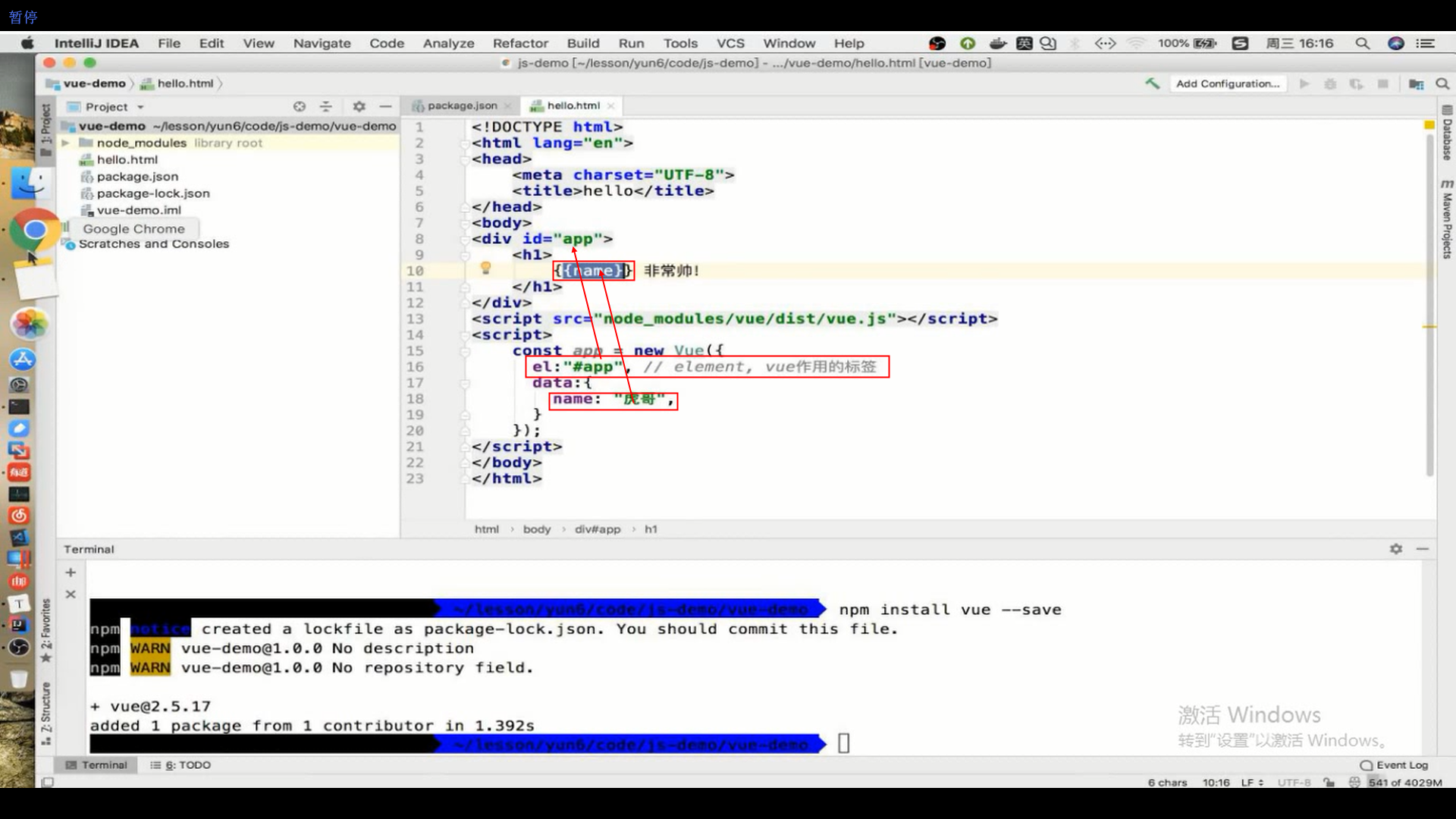Open the Refactor menu
This screenshot has width=1456, height=819.
click(x=519, y=43)
